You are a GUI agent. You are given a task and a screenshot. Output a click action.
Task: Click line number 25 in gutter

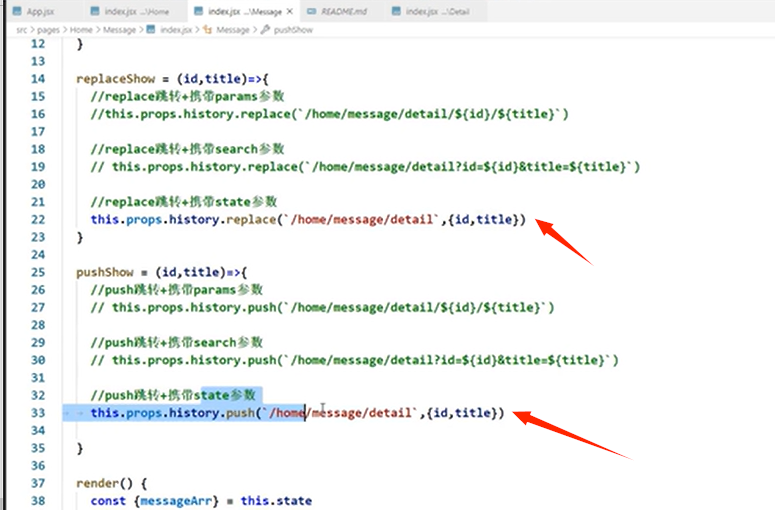tap(38, 272)
